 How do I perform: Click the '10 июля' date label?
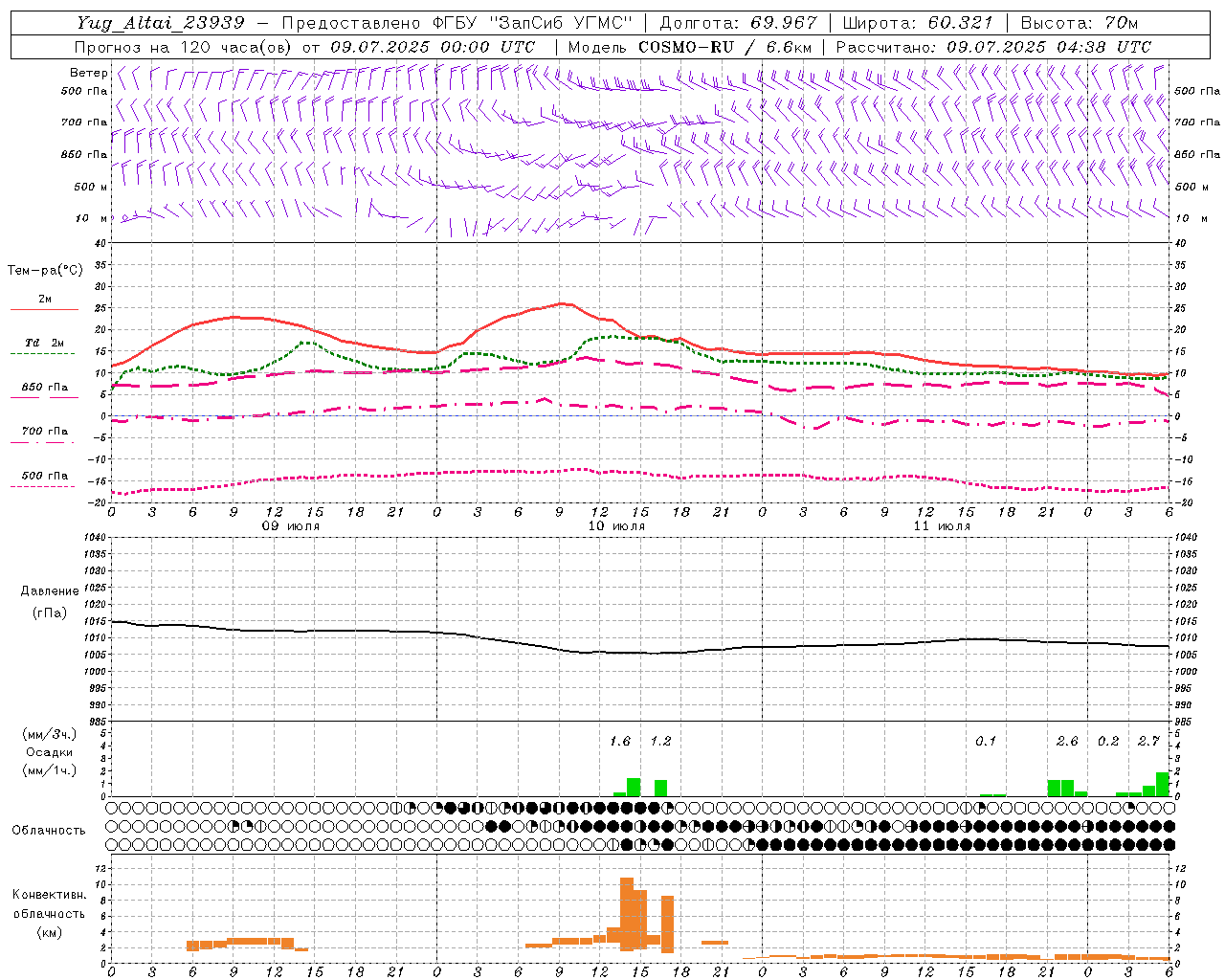(x=615, y=526)
